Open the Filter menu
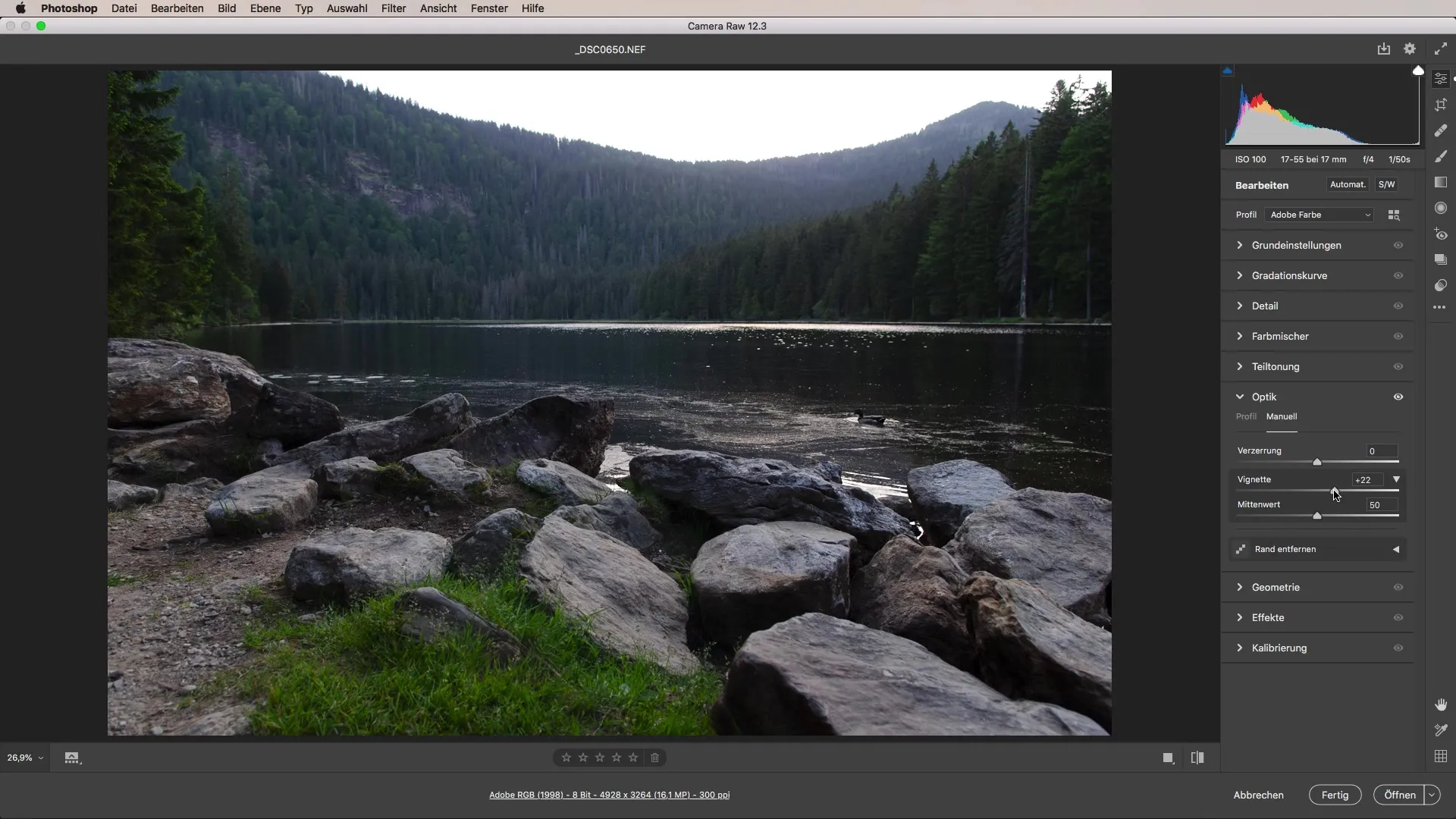The width and height of the screenshot is (1456, 819). tap(394, 8)
